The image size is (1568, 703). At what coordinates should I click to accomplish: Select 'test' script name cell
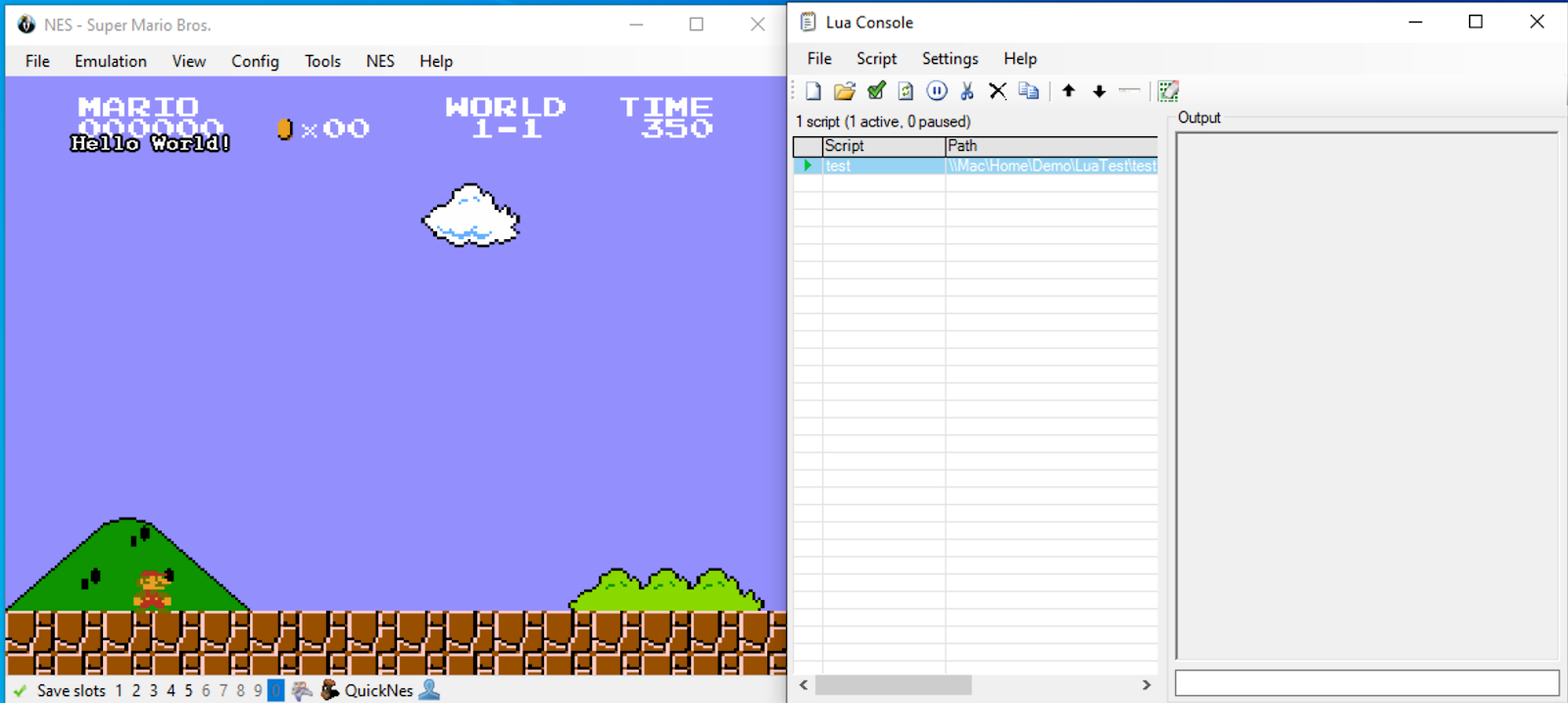click(x=884, y=166)
